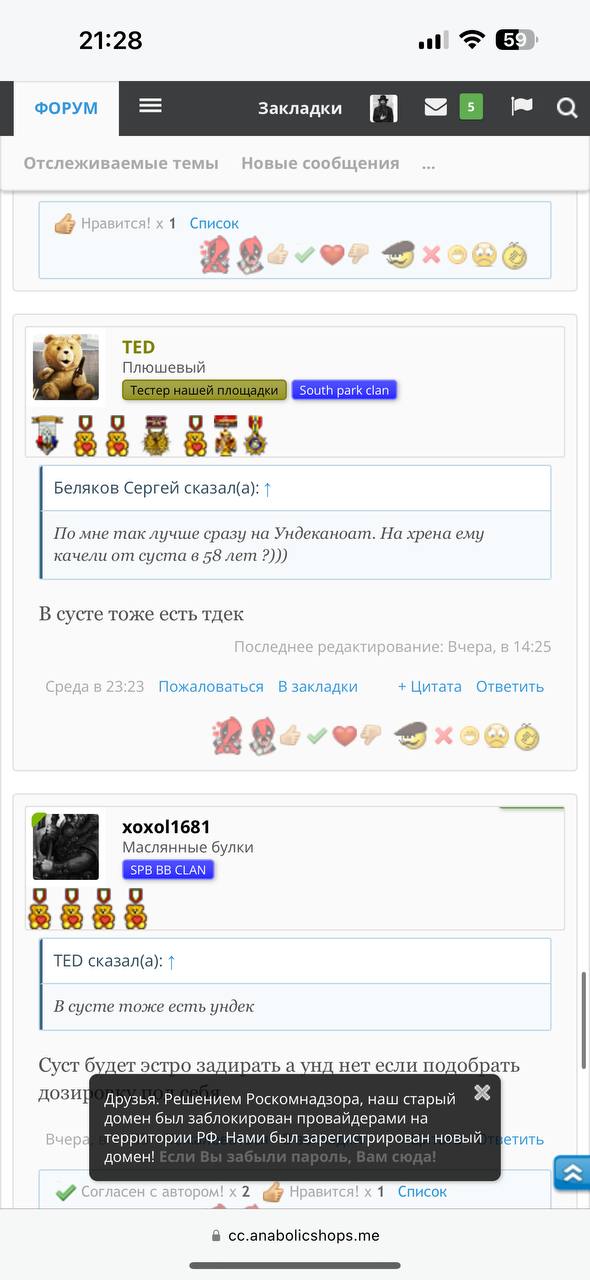This screenshot has height=1280, width=590.
Task: Open the hamburger navigation menu
Action: (150, 105)
